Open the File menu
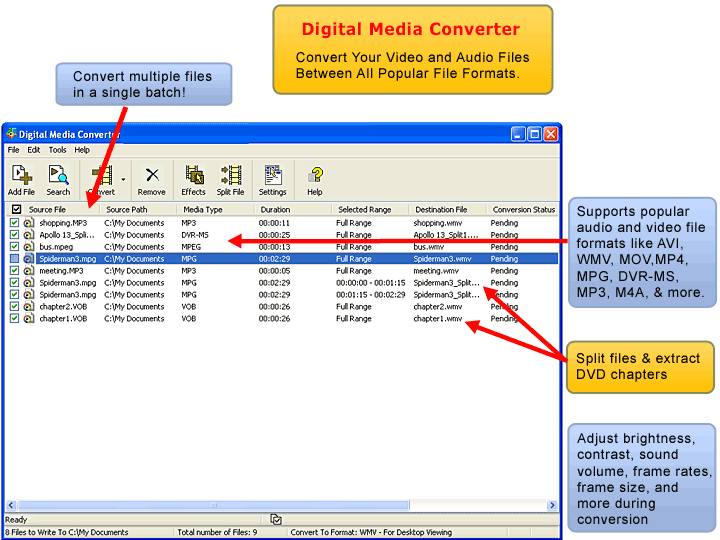Image resolution: width=720 pixels, height=540 pixels. (x=13, y=150)
